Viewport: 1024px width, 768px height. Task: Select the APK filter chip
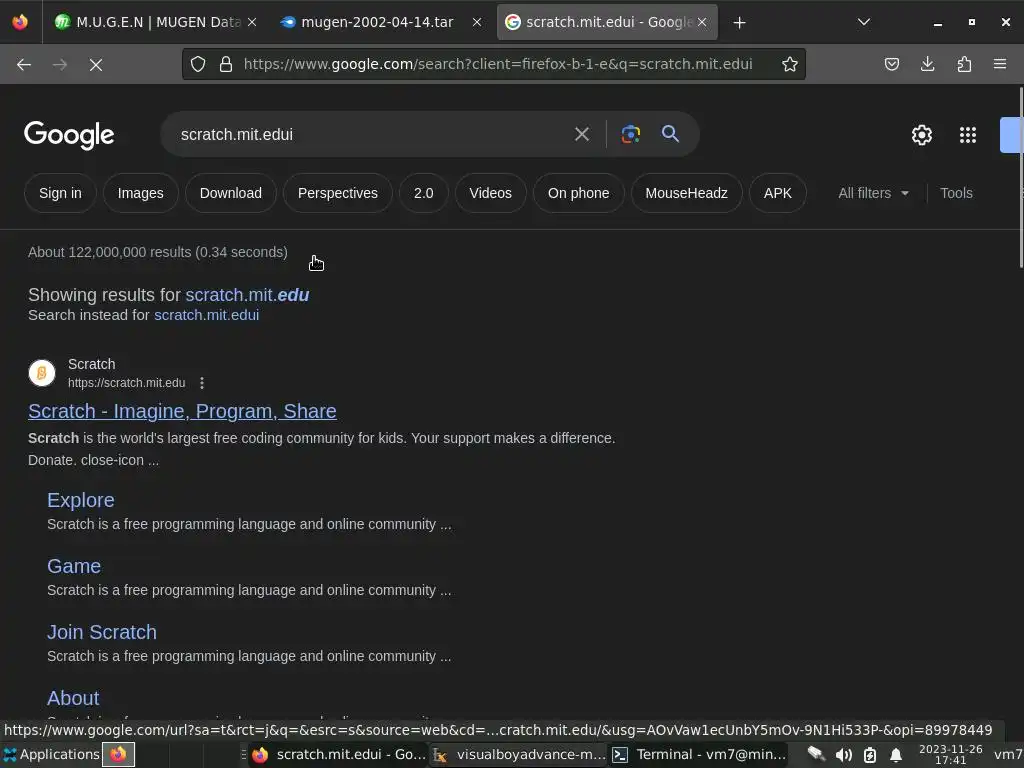point(778,193)
